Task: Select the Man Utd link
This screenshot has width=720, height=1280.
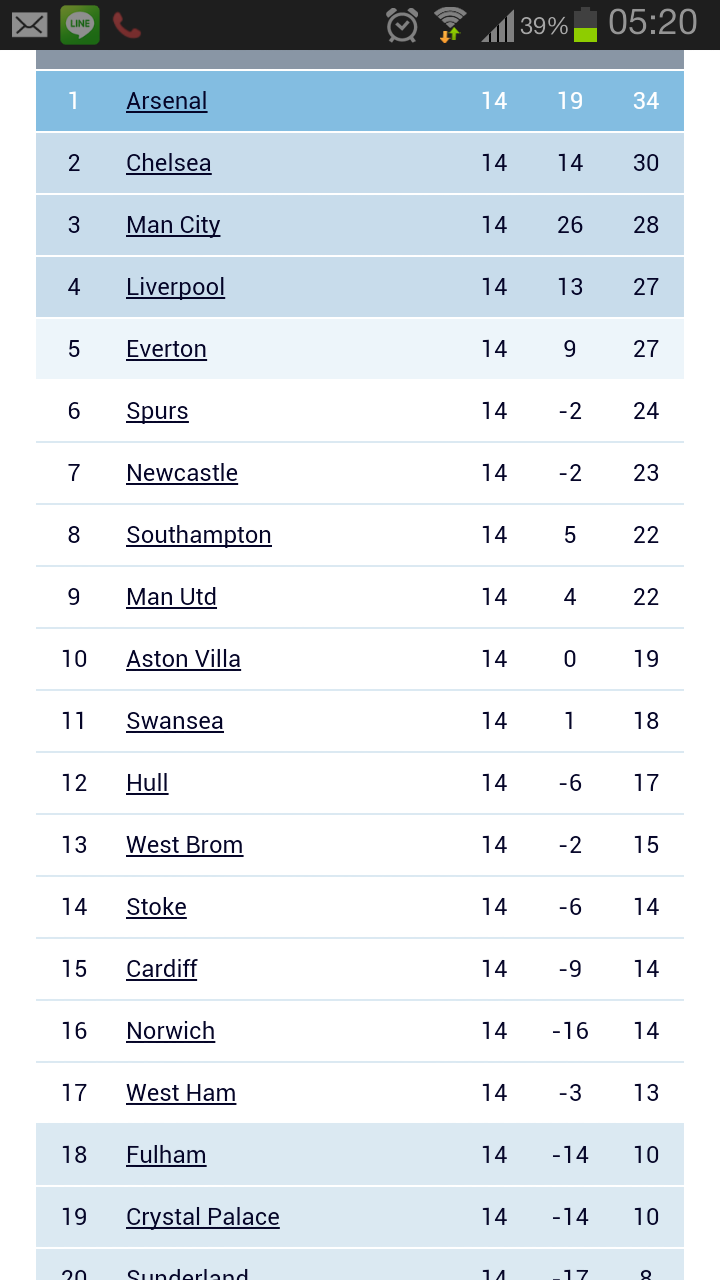Action: tap(171, 597)
